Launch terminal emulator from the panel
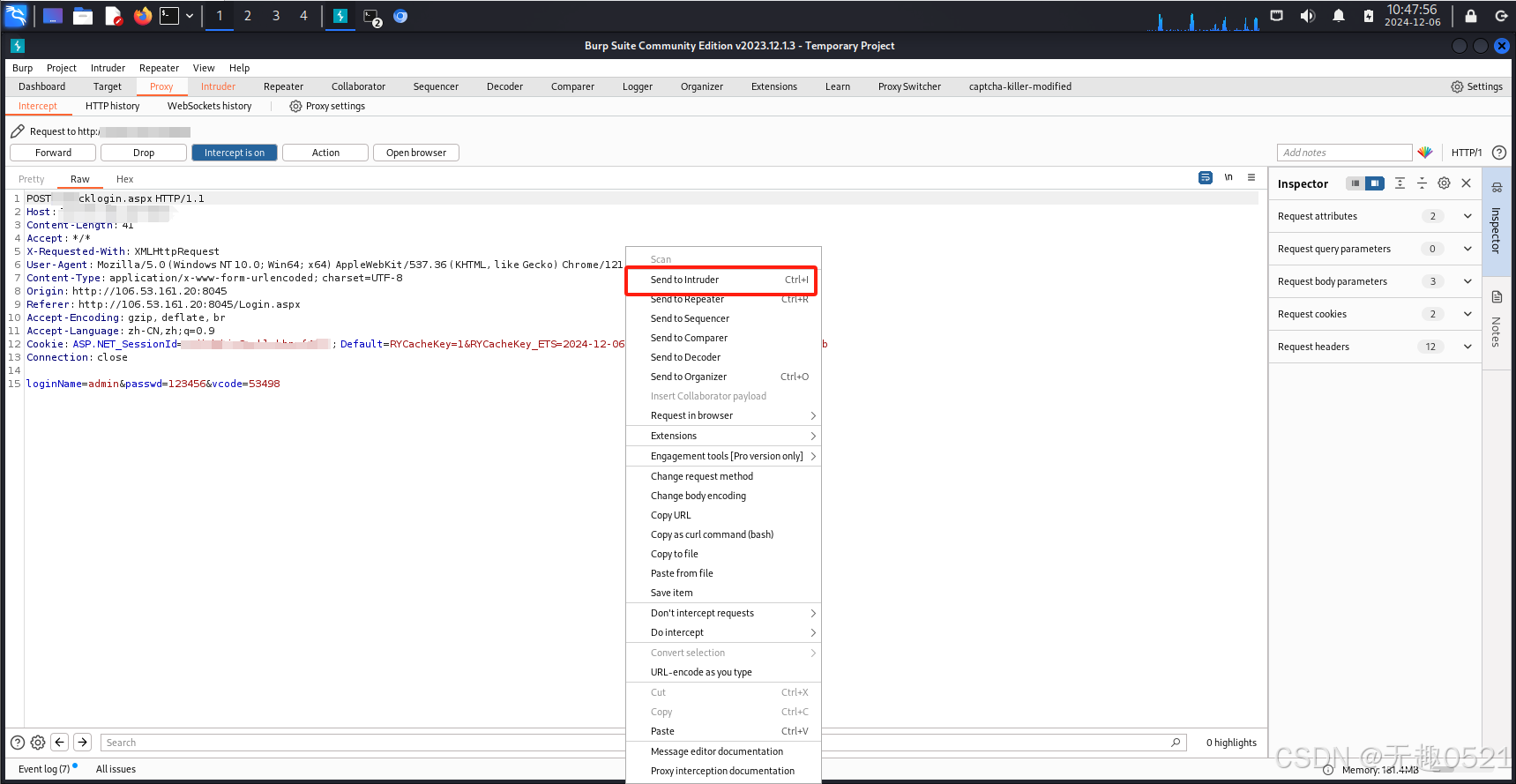1516x784 pixels. [168, 16]
